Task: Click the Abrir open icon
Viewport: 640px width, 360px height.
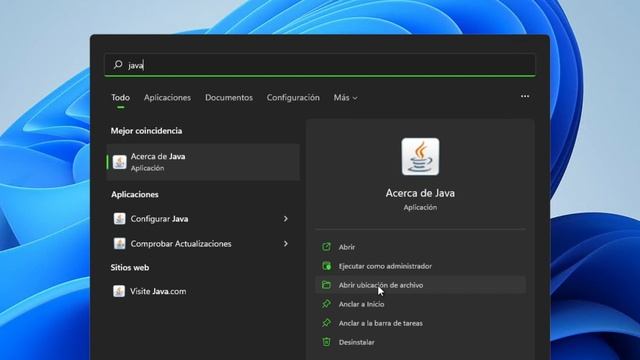Action: coord(326,247)
